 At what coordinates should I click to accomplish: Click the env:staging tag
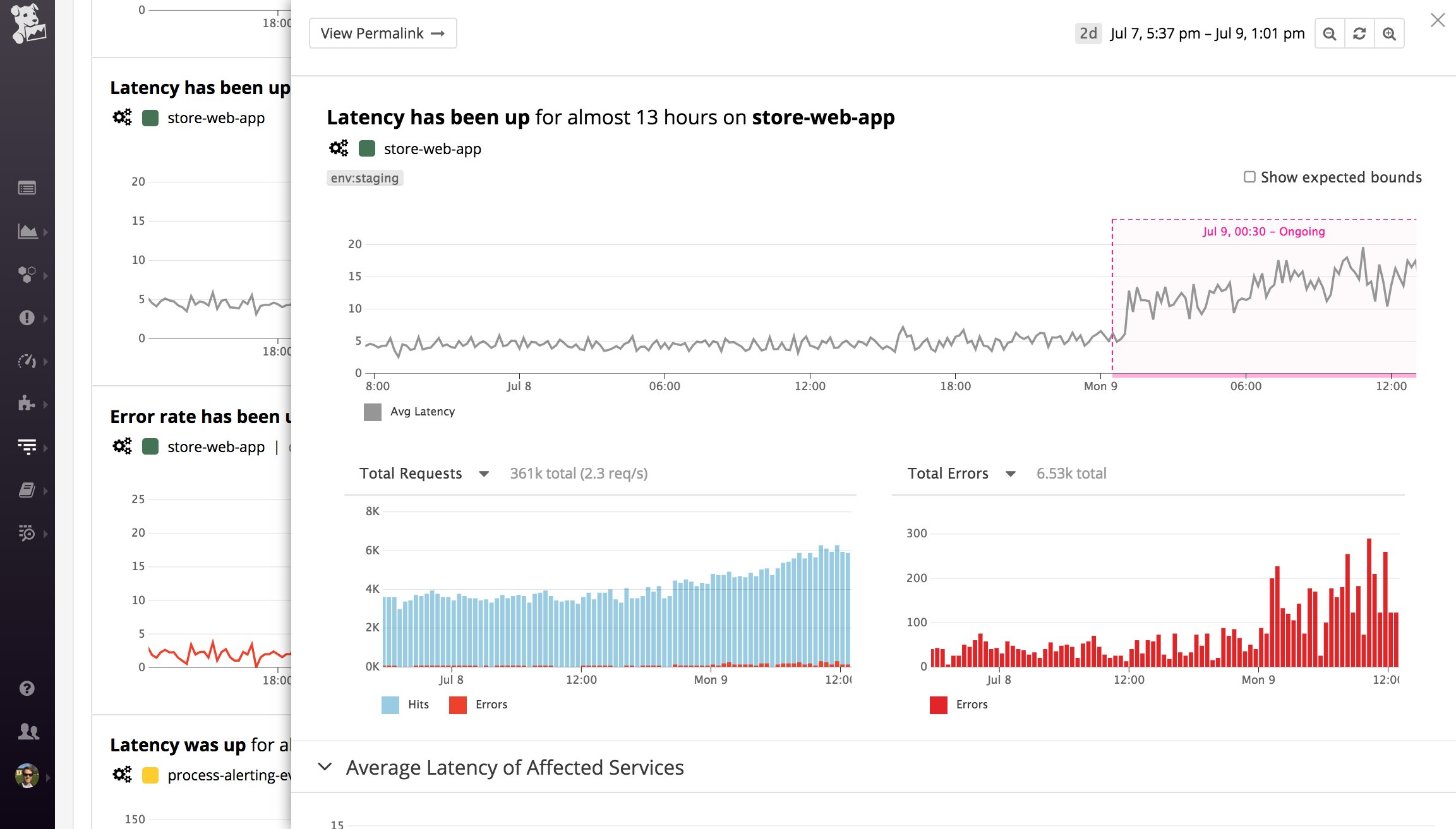[x=364, y=177]
